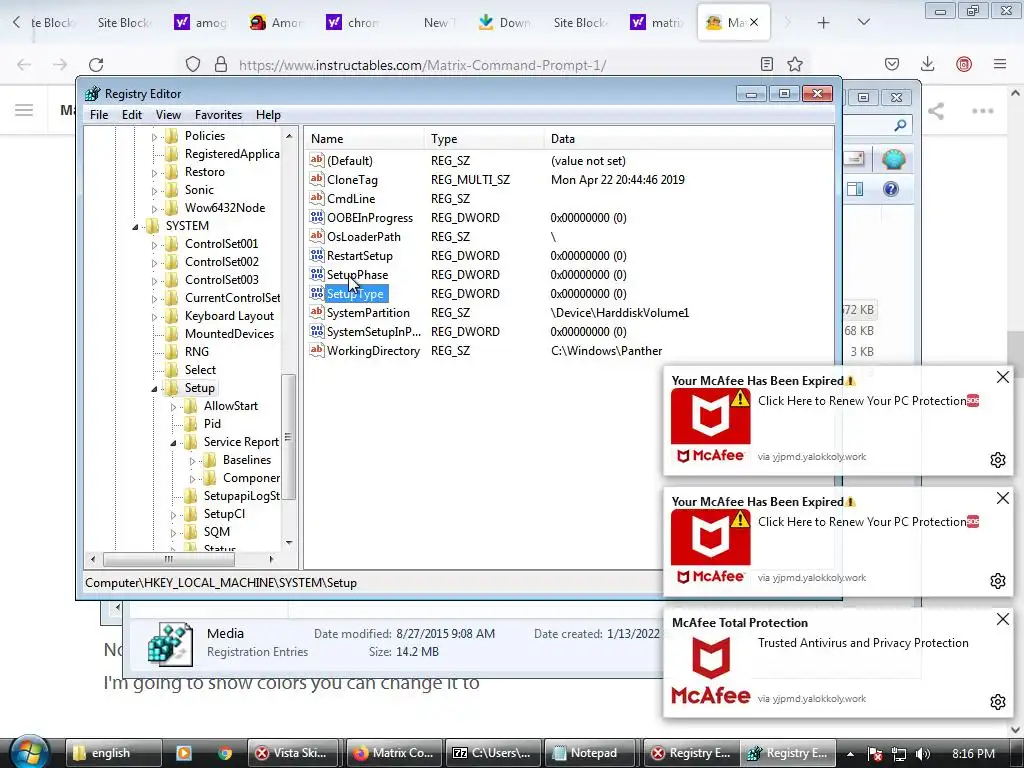Click Renew Your PC Protection in first notification

pyautogui.click(x=869, y=401)
